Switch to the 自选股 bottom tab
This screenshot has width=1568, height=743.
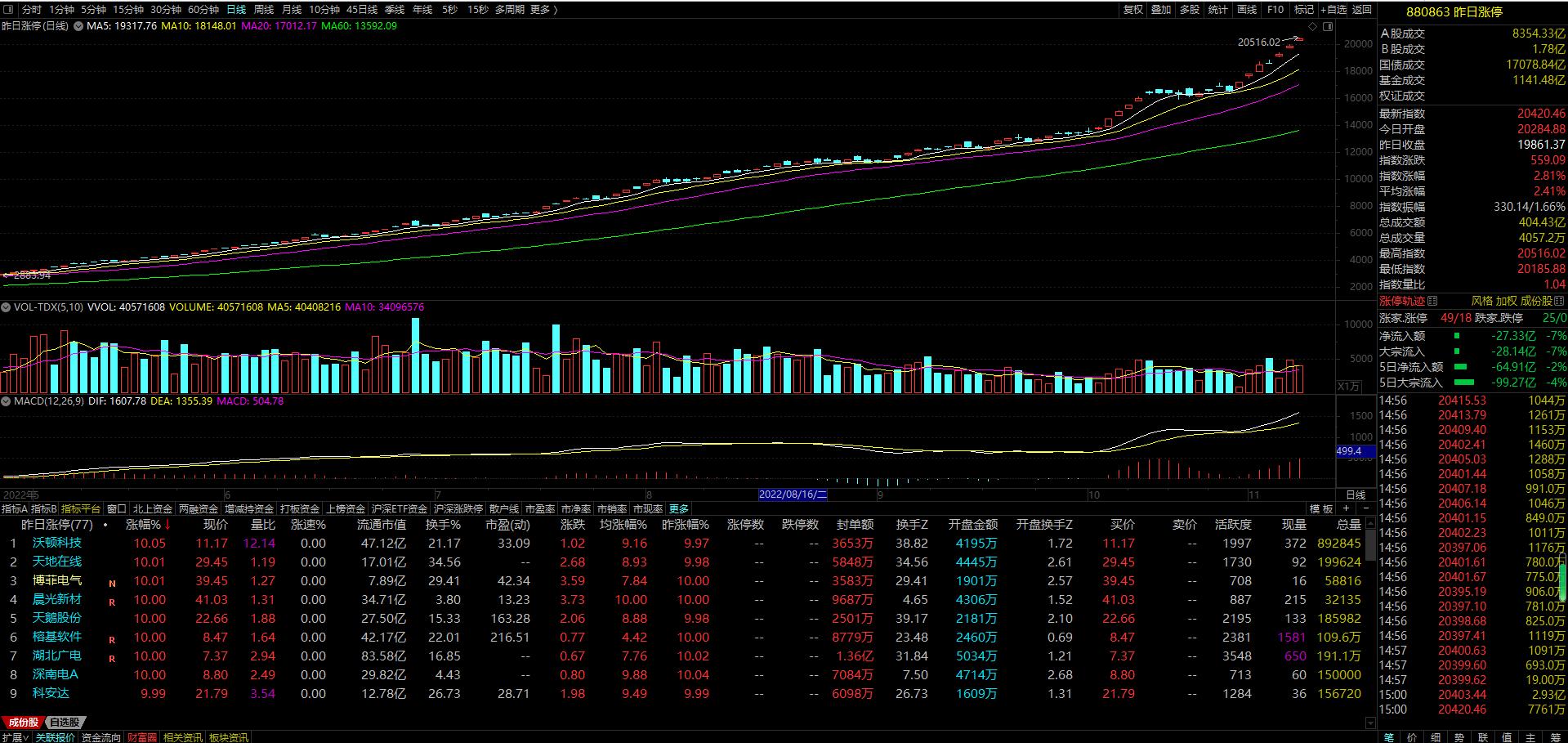tap(65, 722)
